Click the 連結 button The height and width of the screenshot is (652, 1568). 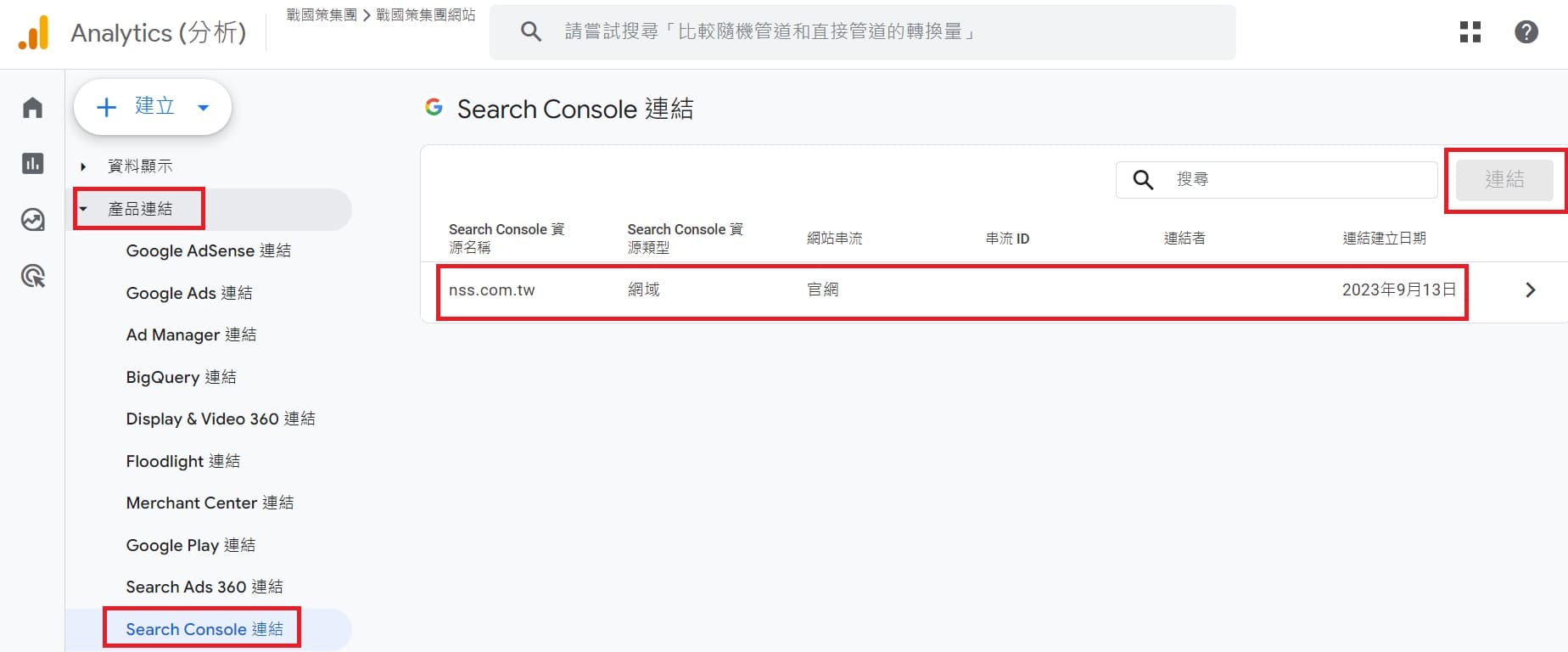click(1504, 180)
